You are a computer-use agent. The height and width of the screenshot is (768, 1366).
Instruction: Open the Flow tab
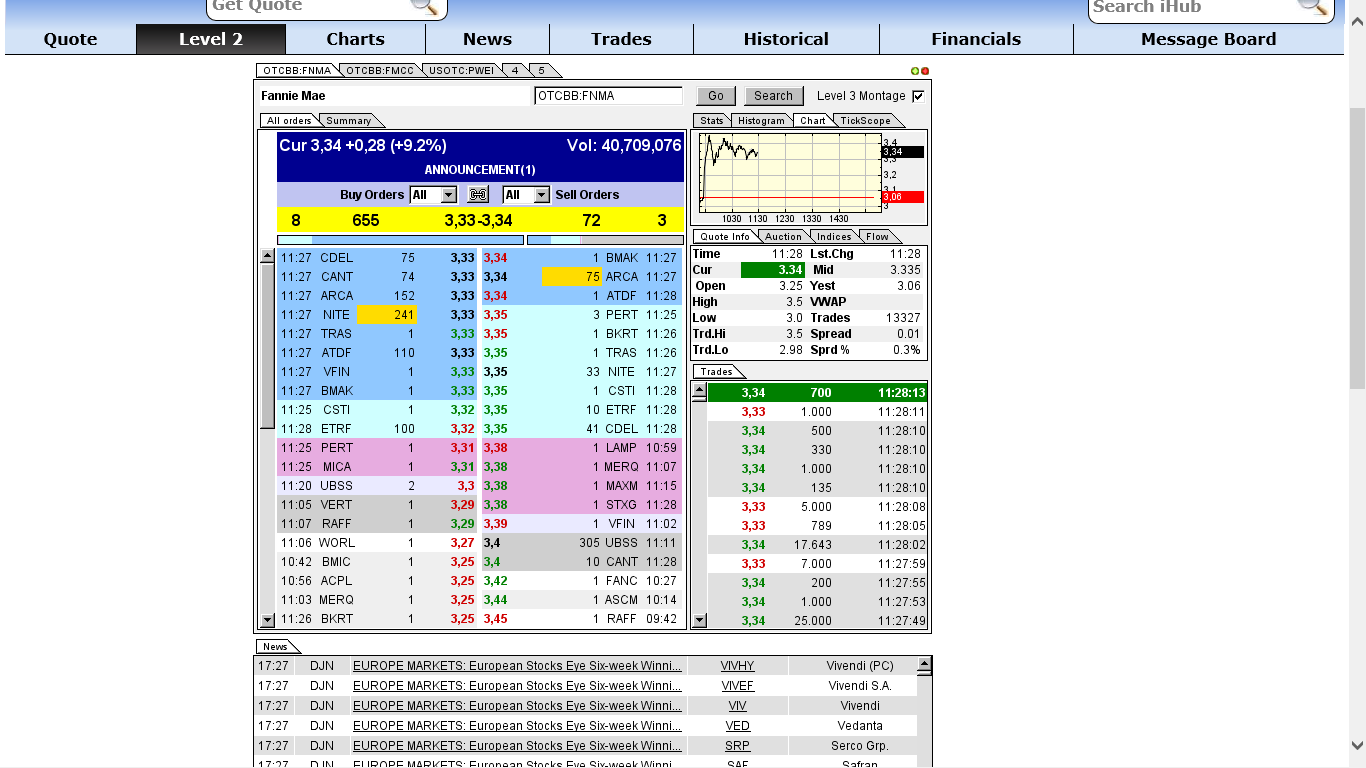(878, 236)
